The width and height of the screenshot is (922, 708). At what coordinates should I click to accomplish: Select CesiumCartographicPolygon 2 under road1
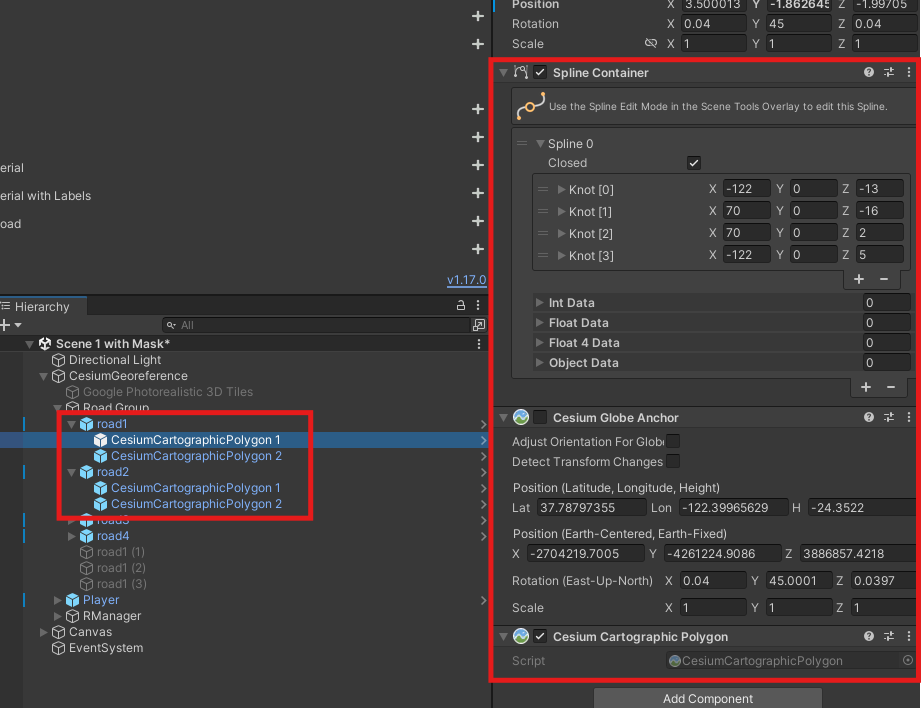pos(196,456)
